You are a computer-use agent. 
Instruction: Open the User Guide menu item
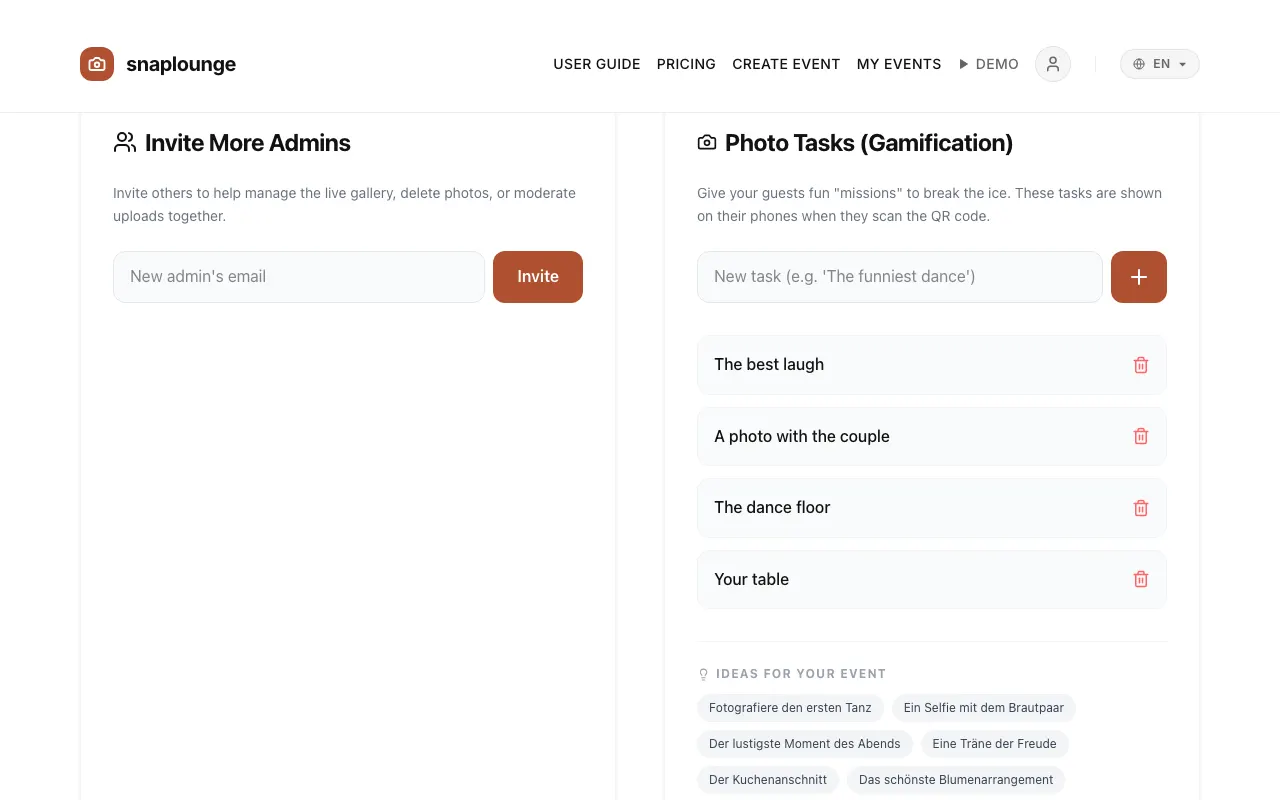point(597,64)
